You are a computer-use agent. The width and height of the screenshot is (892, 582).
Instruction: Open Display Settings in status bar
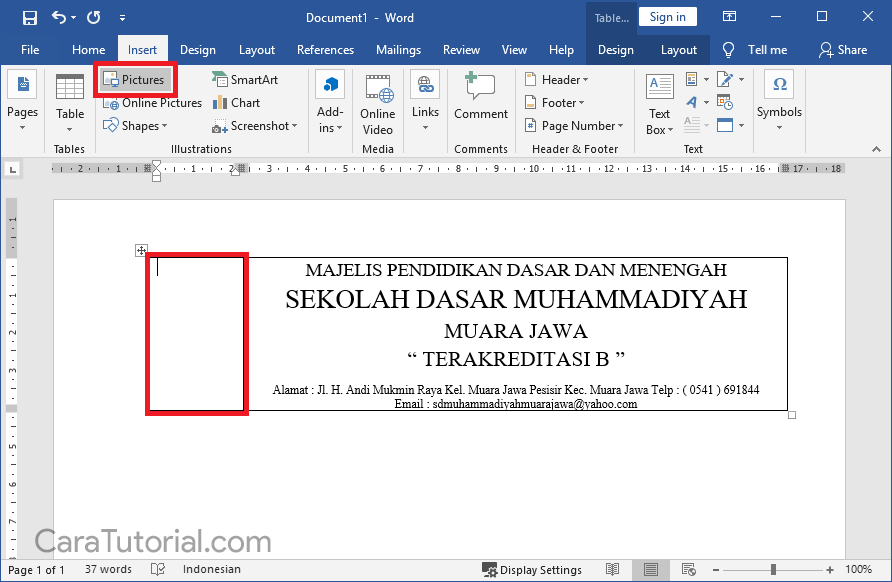[x=532, y=569]
